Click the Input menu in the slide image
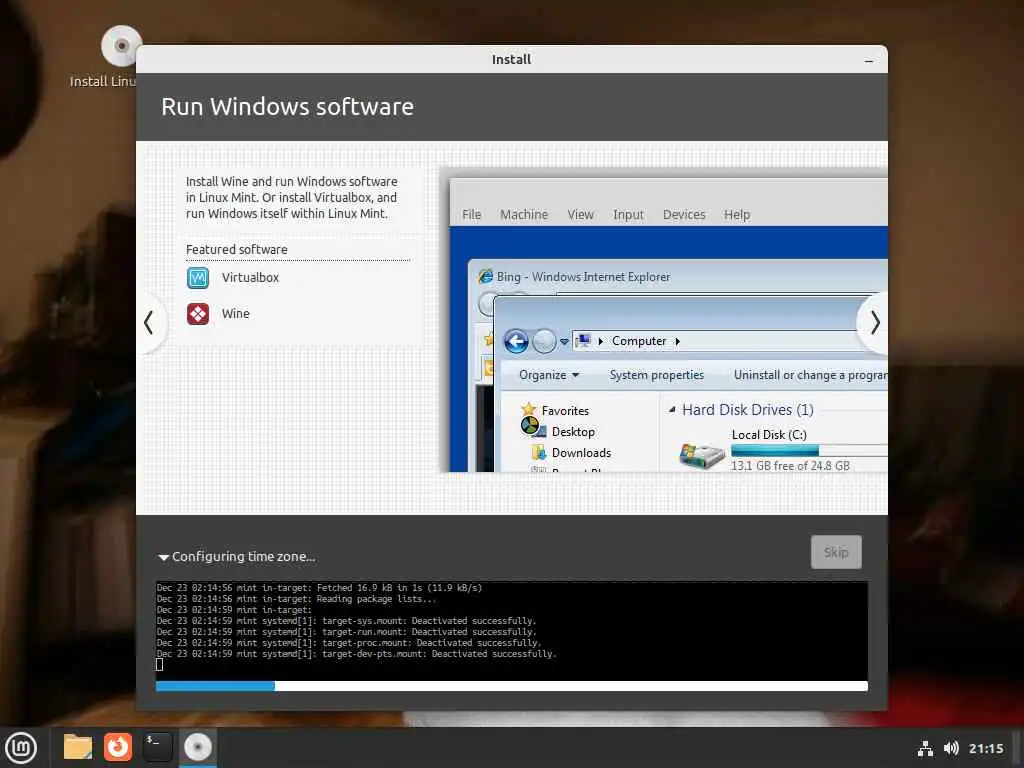Viewport: 1024px width, 768px height. [x=628, y=215]
